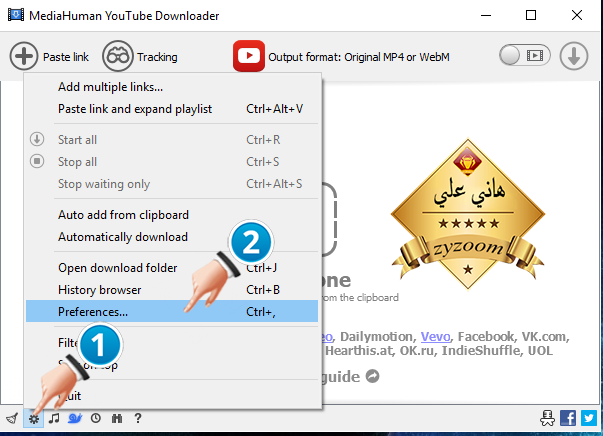The height and width of the screenshot is (436, 603).
Task: Open the Vevo hyperlink
Action: click(435, 337)
